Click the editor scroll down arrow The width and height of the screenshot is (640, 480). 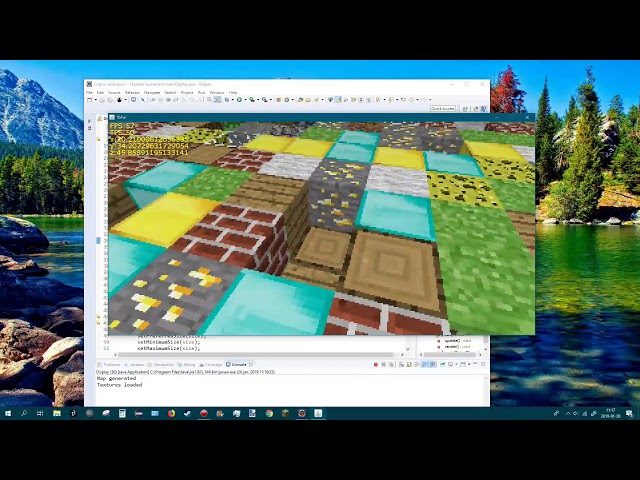click(407, 349)
